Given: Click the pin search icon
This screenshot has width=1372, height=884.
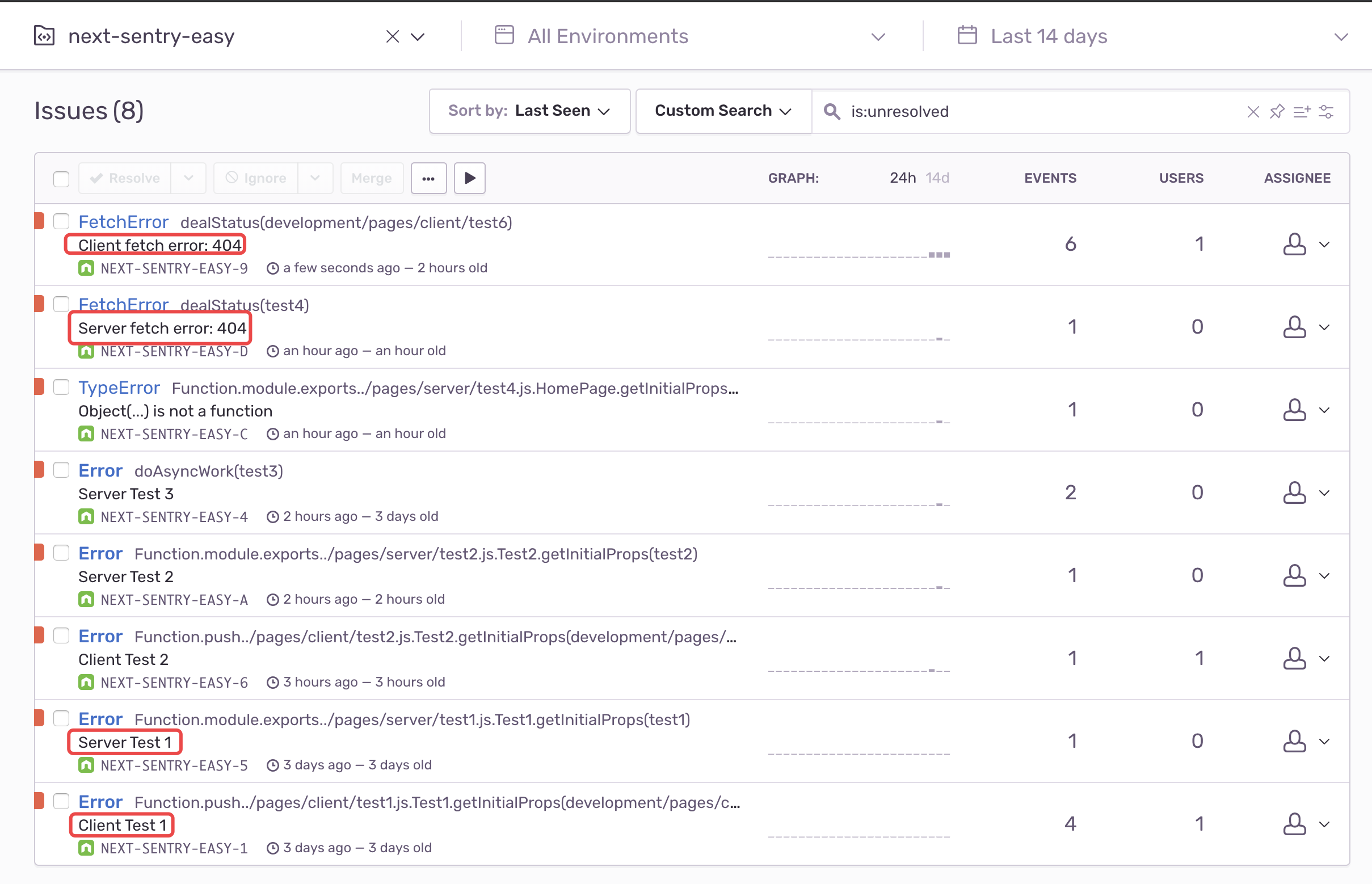Looking at the screenshot, I should coord(1277,111).
